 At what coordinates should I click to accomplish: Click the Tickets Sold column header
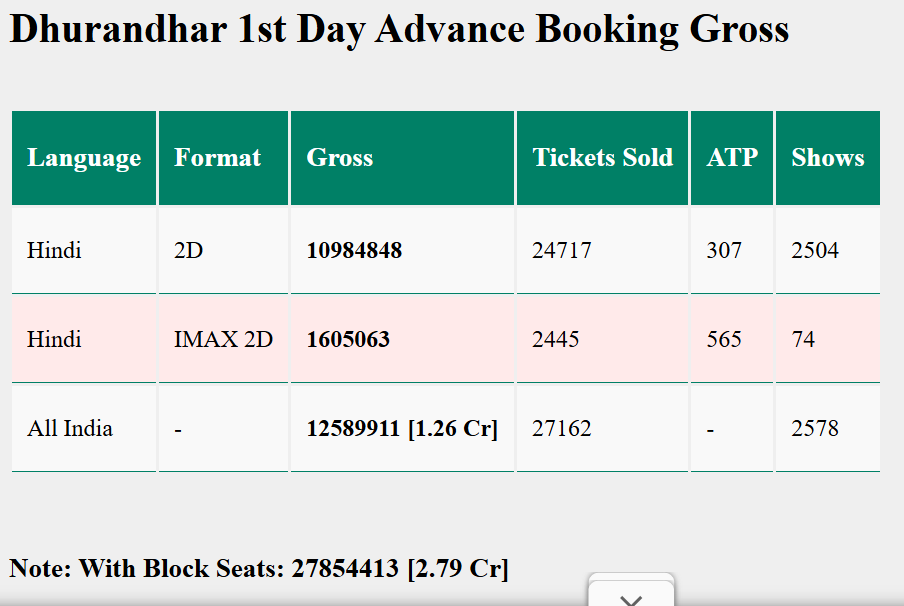coord(601,157)
